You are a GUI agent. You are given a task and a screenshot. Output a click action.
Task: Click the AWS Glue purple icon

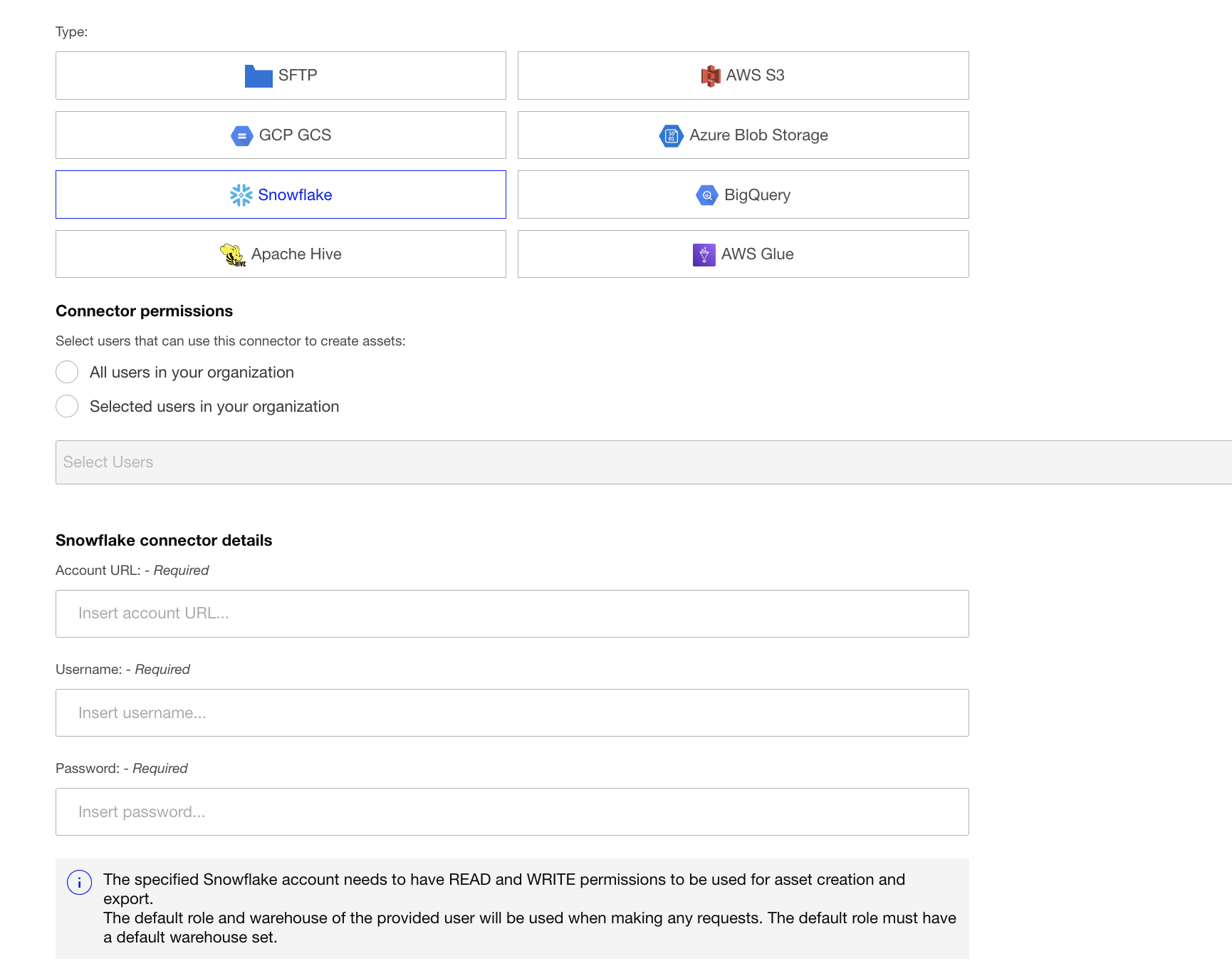pos(704,254)
